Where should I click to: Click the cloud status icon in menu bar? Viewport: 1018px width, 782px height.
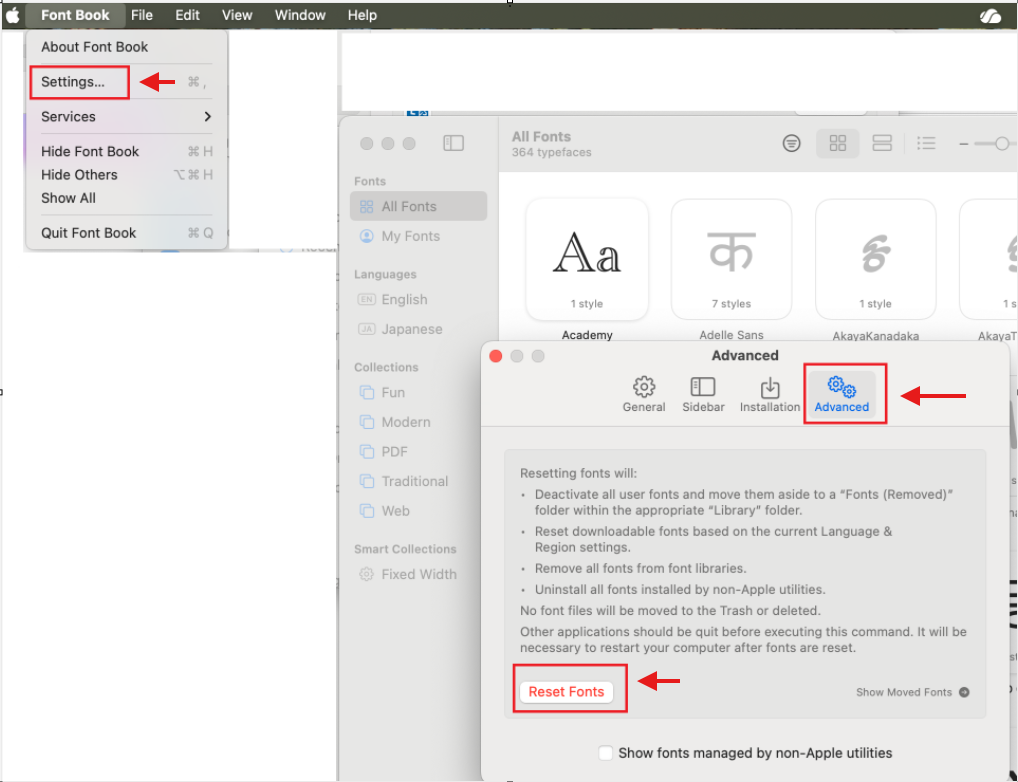[991, 16]
